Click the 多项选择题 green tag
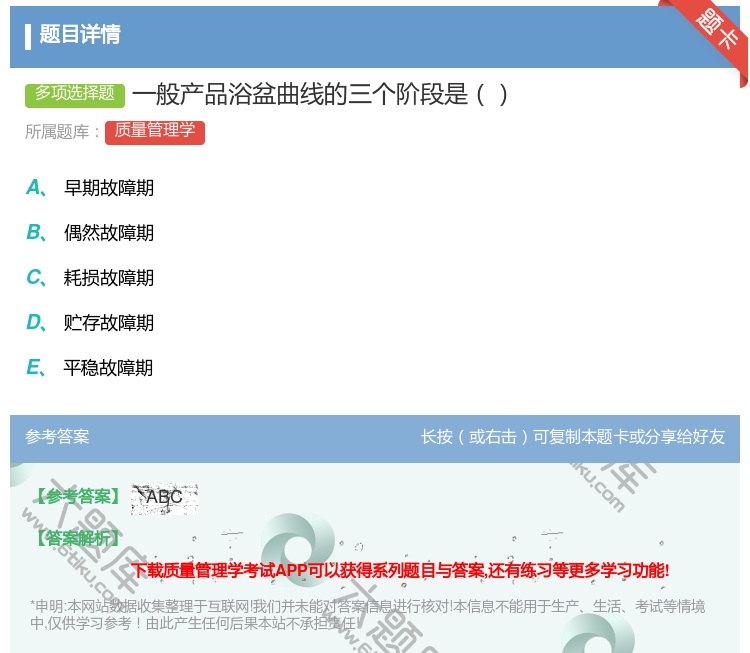 click(75, 95)
